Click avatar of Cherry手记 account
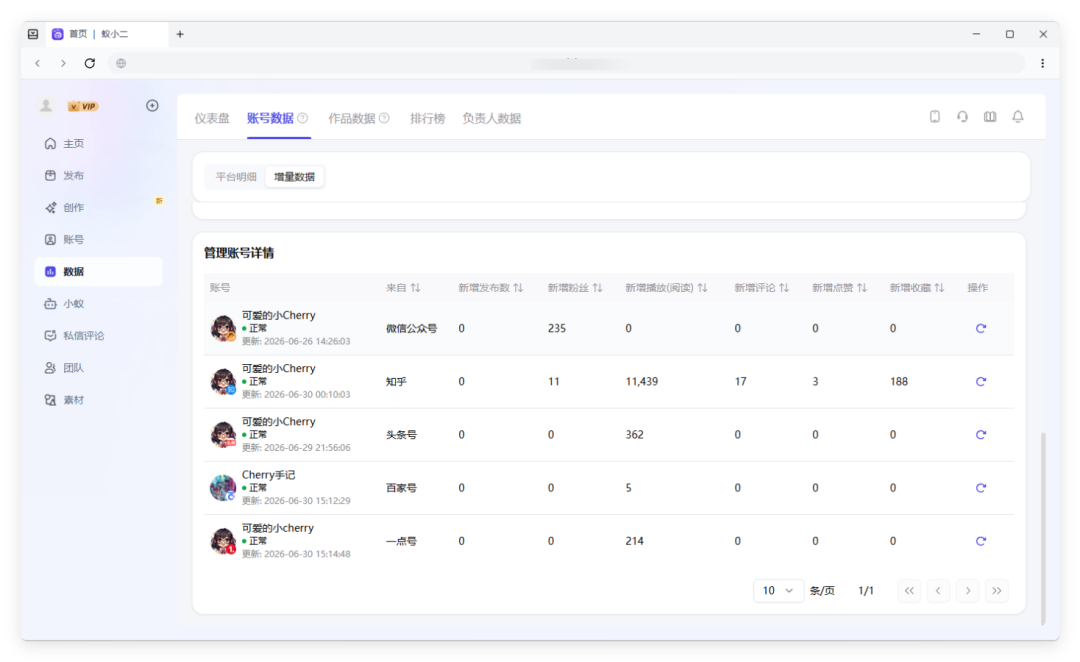Viewport: 1080px width, 662px height. (223, 488)
